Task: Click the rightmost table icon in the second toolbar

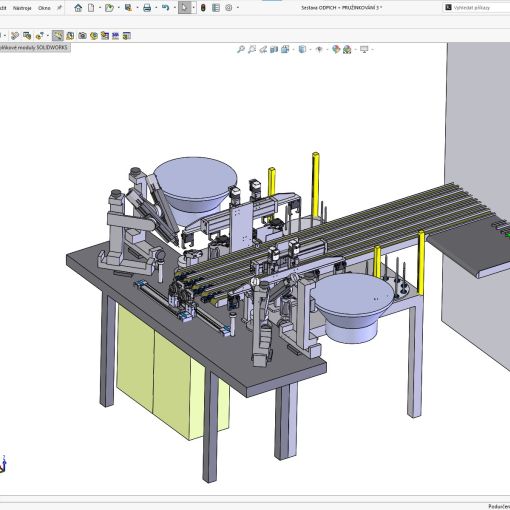Action: coord(126,36)
